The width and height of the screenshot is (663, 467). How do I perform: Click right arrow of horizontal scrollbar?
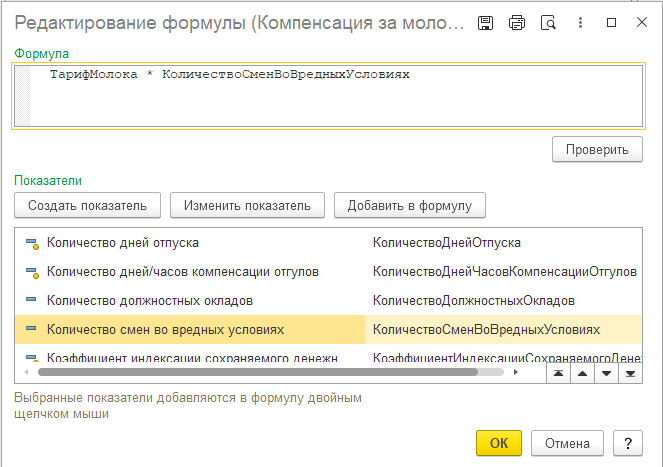(515, 372)
